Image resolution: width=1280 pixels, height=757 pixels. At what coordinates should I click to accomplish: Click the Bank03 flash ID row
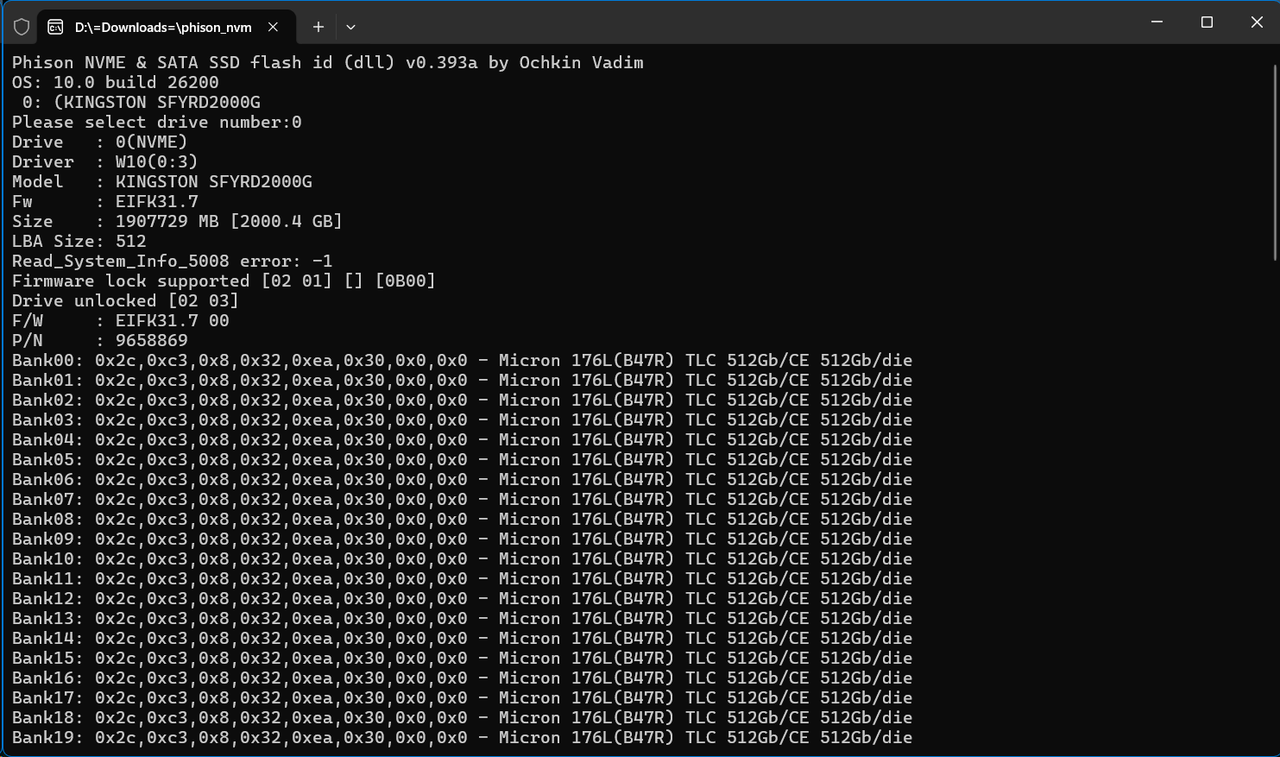point(462,420)
